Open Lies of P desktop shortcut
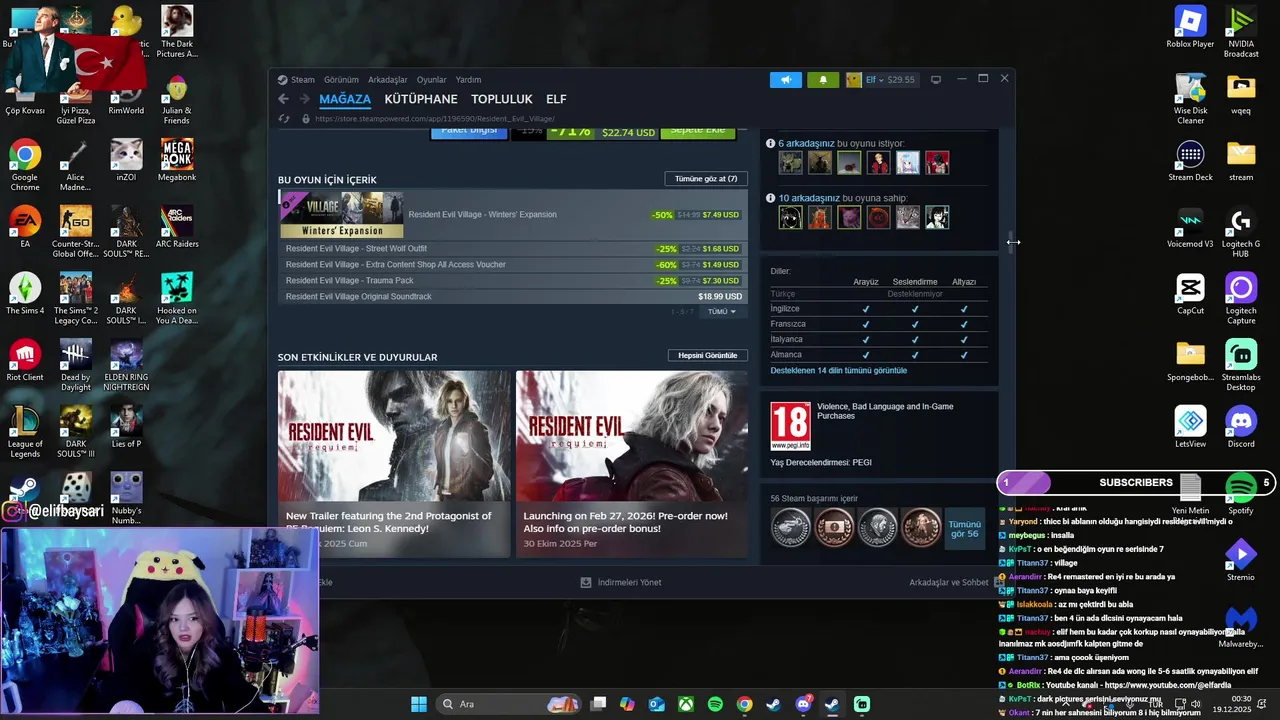Viewport: 1280px width, 720px height. [x=126, y=428]
